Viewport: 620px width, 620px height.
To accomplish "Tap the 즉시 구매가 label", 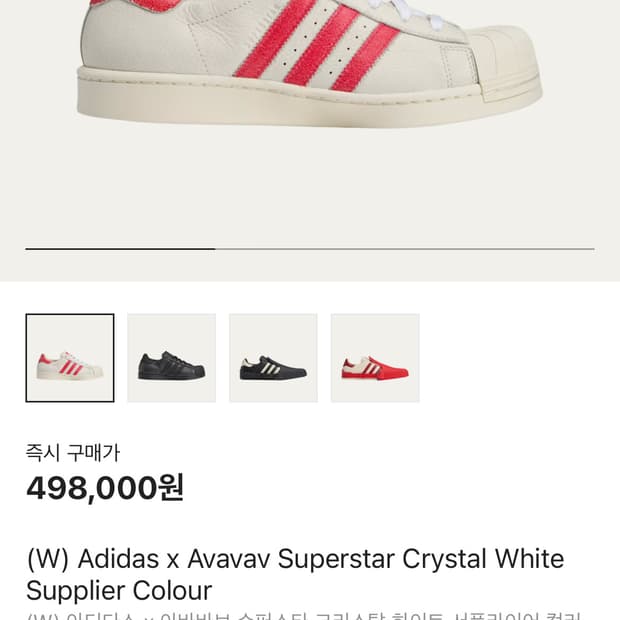I will coord(73,452).
